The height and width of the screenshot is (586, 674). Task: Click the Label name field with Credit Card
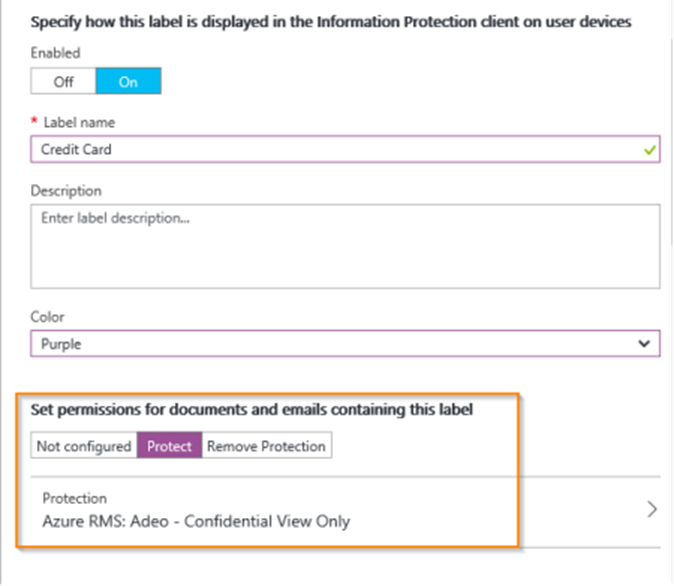point(345,149)
